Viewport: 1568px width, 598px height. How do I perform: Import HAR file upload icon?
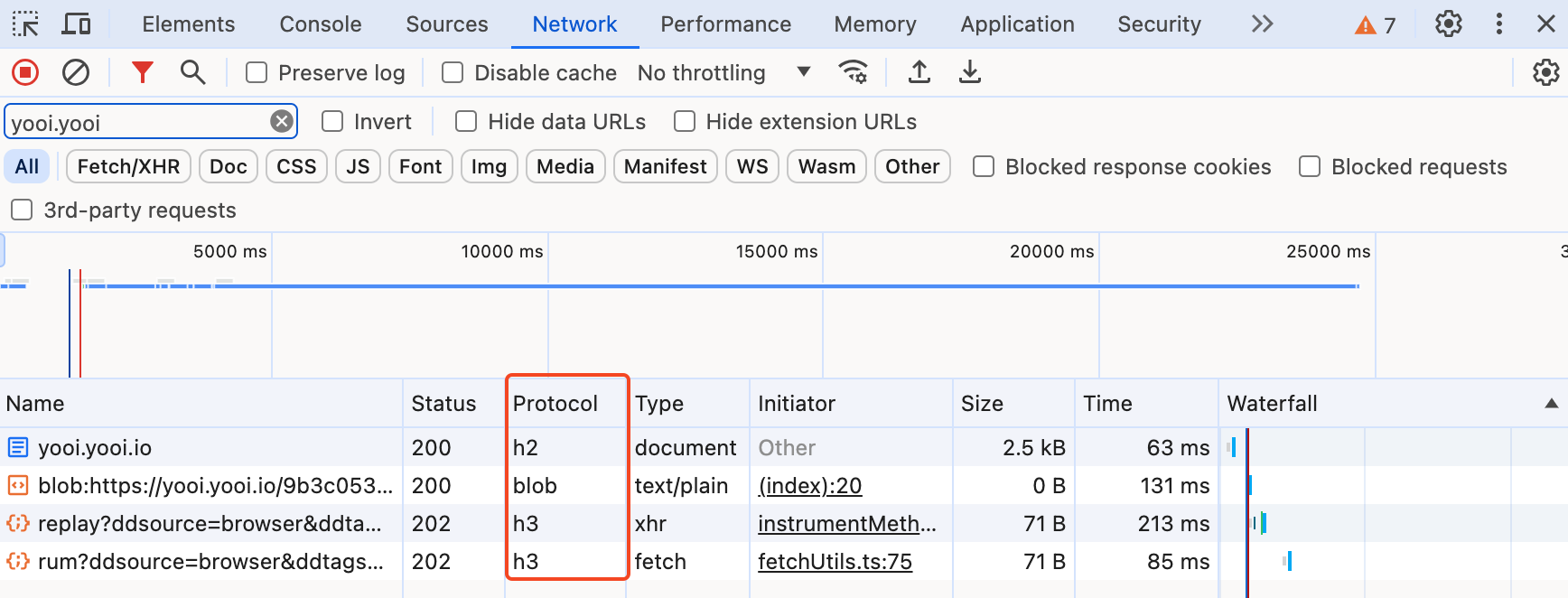pyautogui.click(x=919, y=72)
